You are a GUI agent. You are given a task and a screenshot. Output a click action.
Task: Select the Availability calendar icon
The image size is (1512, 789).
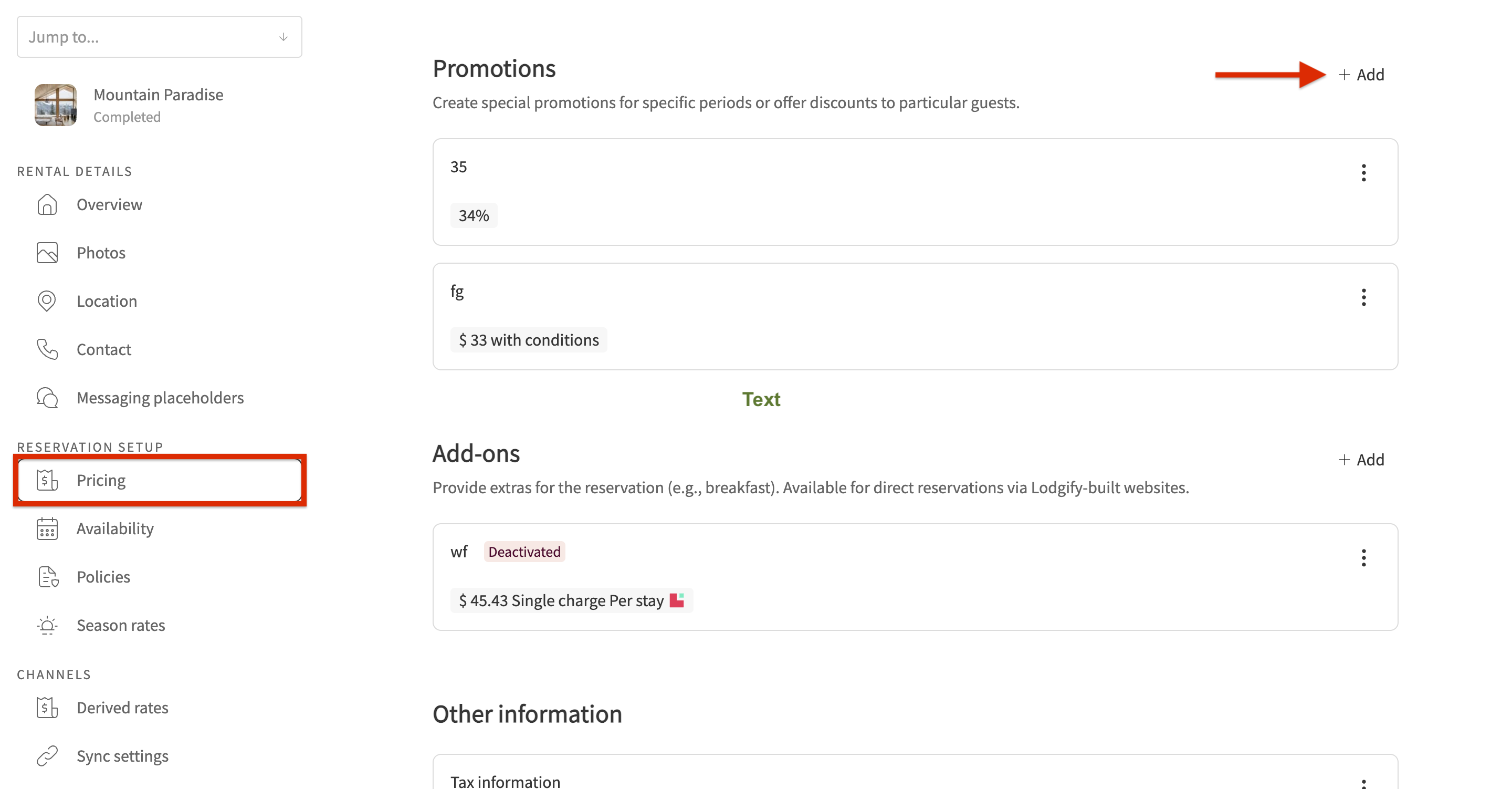[47, 528]
